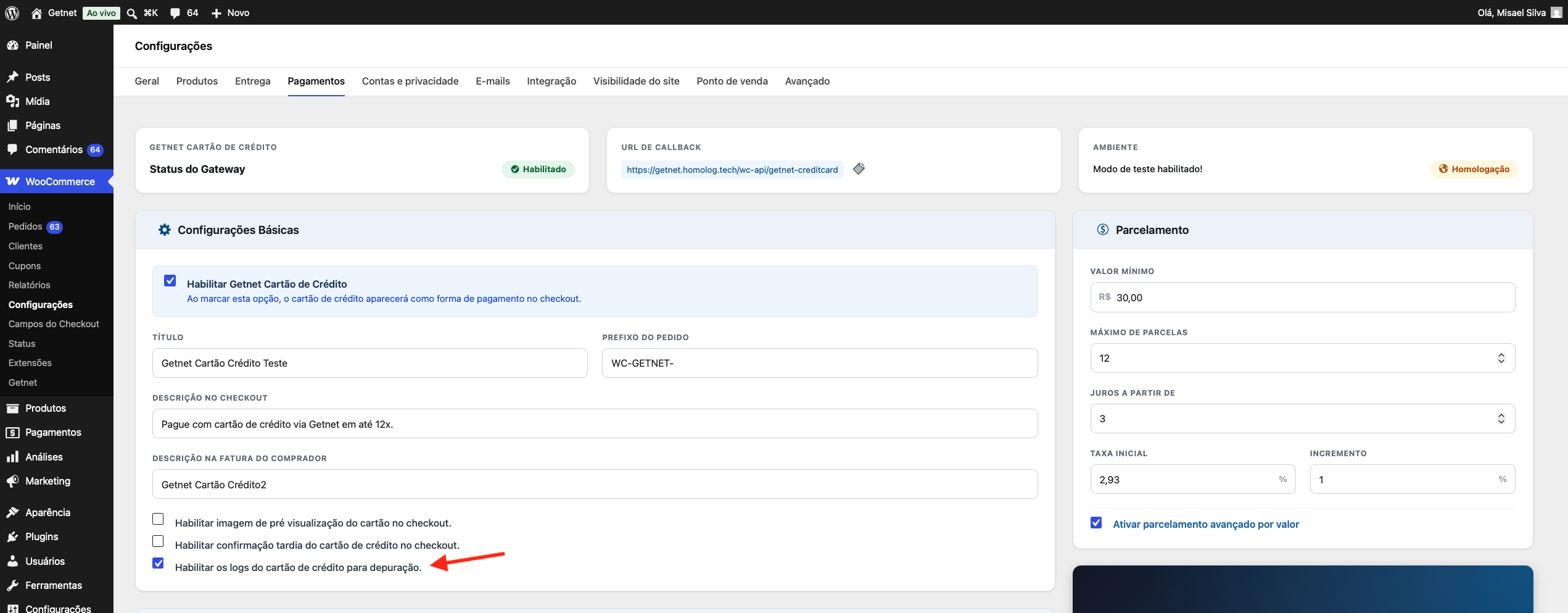This screenshot has height=613, width=1568.
Task: Enable confirmação tardia checkbox
Action: (158, 541)
